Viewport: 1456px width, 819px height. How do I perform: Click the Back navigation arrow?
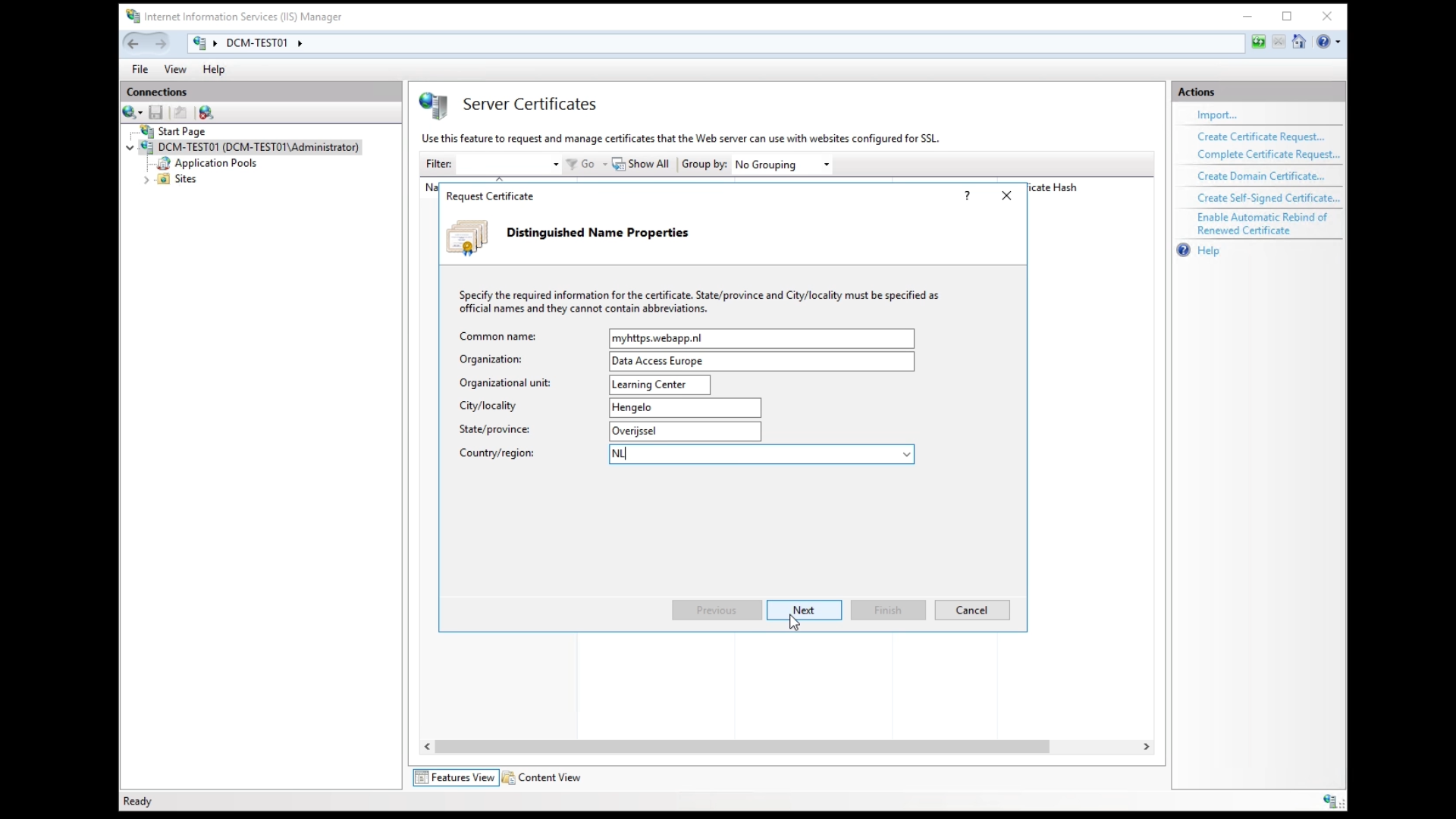point(133,43)
